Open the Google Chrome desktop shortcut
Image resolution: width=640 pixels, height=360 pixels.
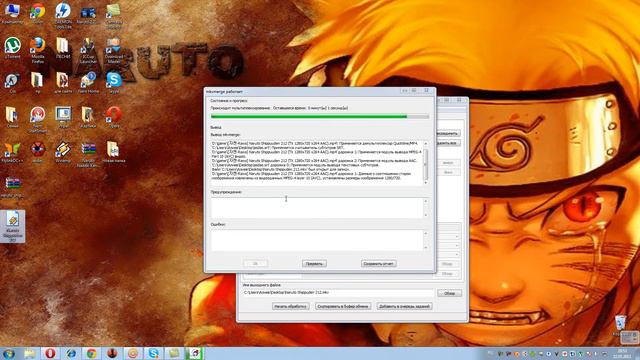coord(38,13)
